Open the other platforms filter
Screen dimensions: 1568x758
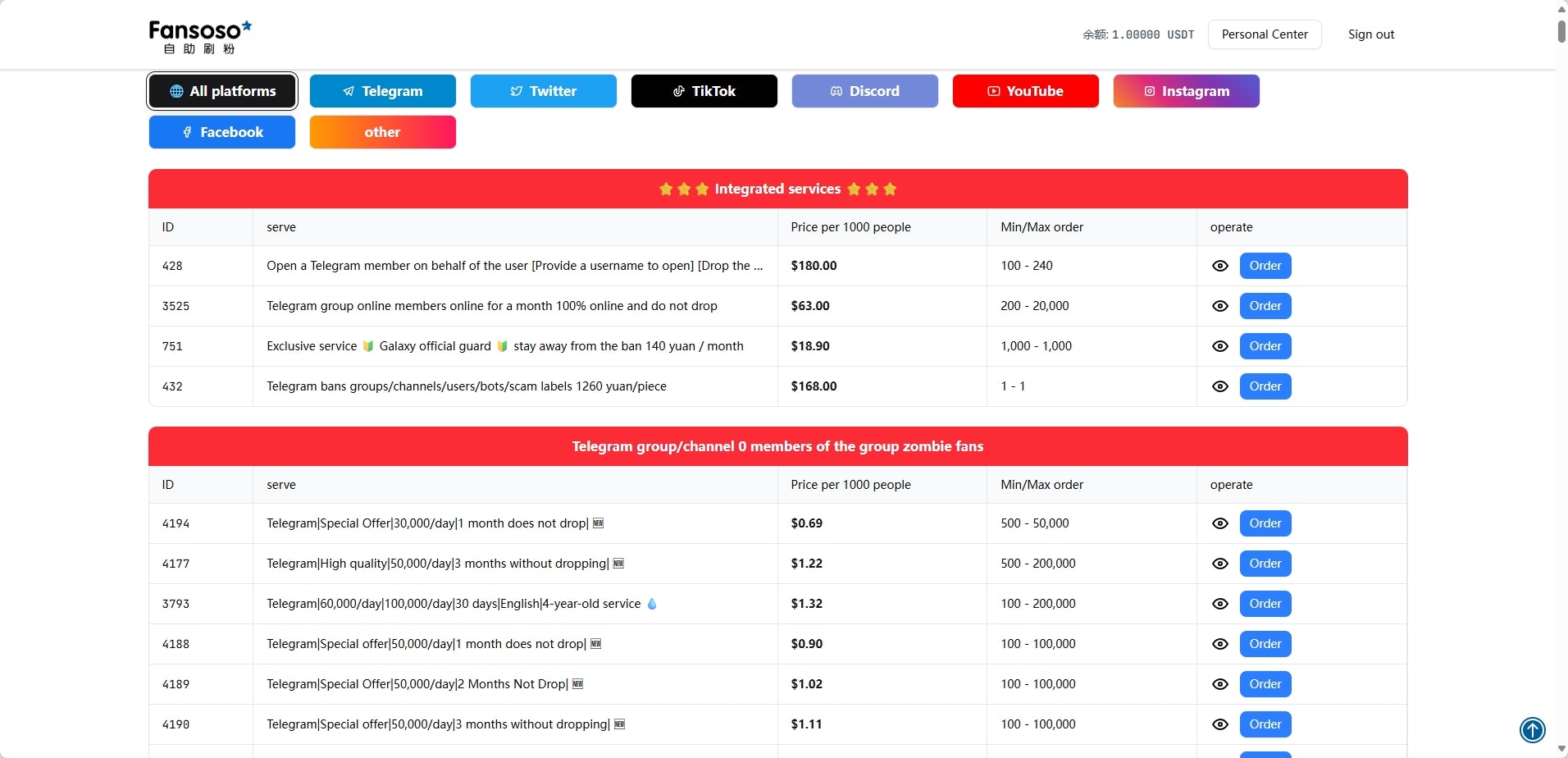coord(383,132)
